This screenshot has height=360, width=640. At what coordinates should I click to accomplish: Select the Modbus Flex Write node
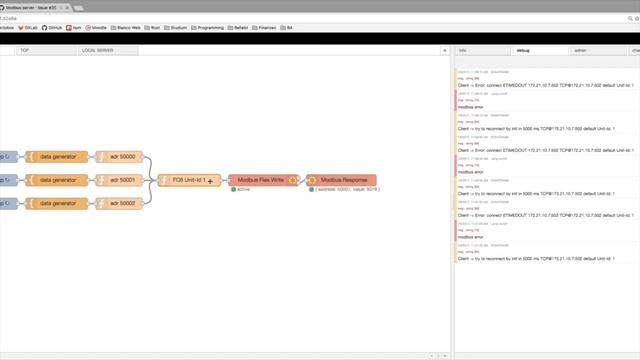pyautogui.click(x=263, y=180)
